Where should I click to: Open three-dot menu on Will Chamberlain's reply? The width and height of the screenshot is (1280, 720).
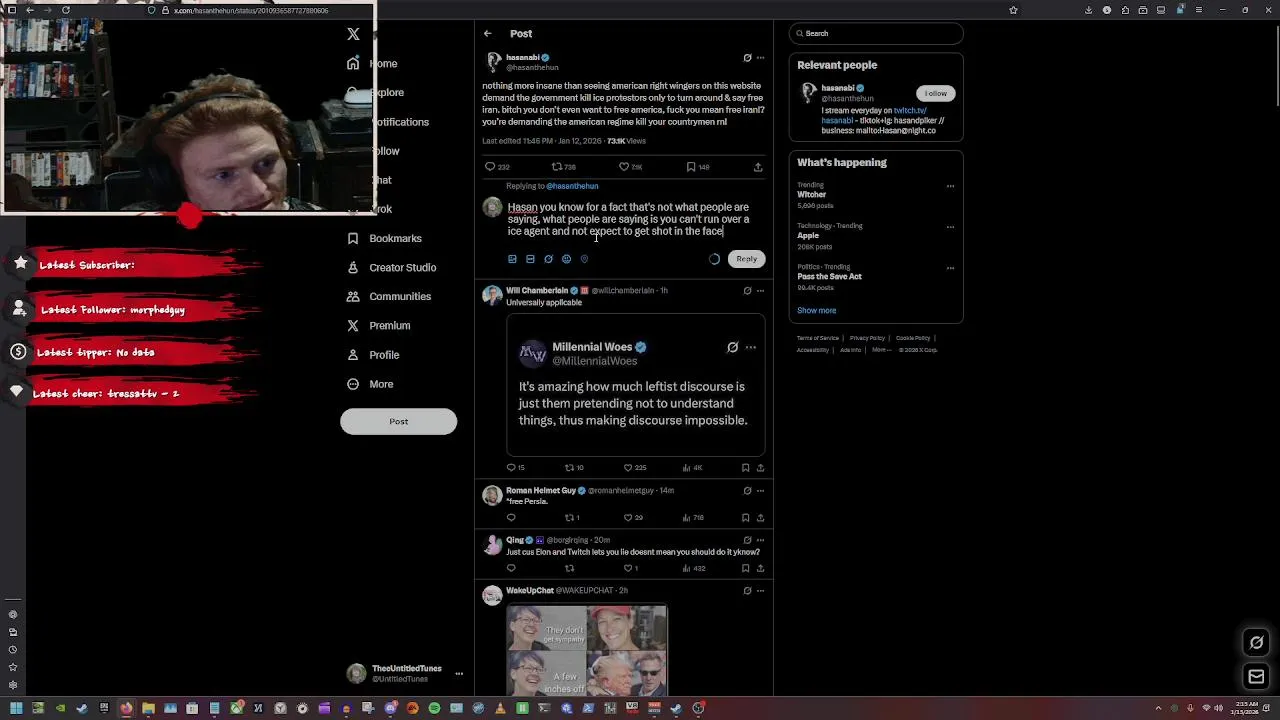(x=761, y=291)
